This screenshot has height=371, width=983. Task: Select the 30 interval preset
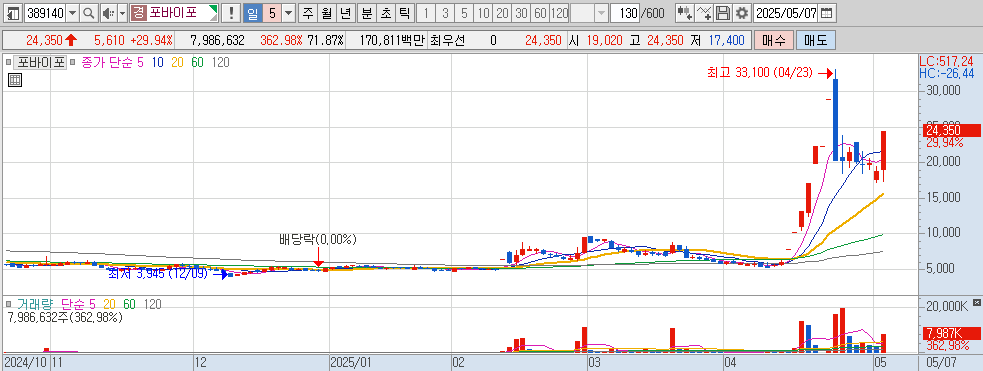click(x=520, y=13)
